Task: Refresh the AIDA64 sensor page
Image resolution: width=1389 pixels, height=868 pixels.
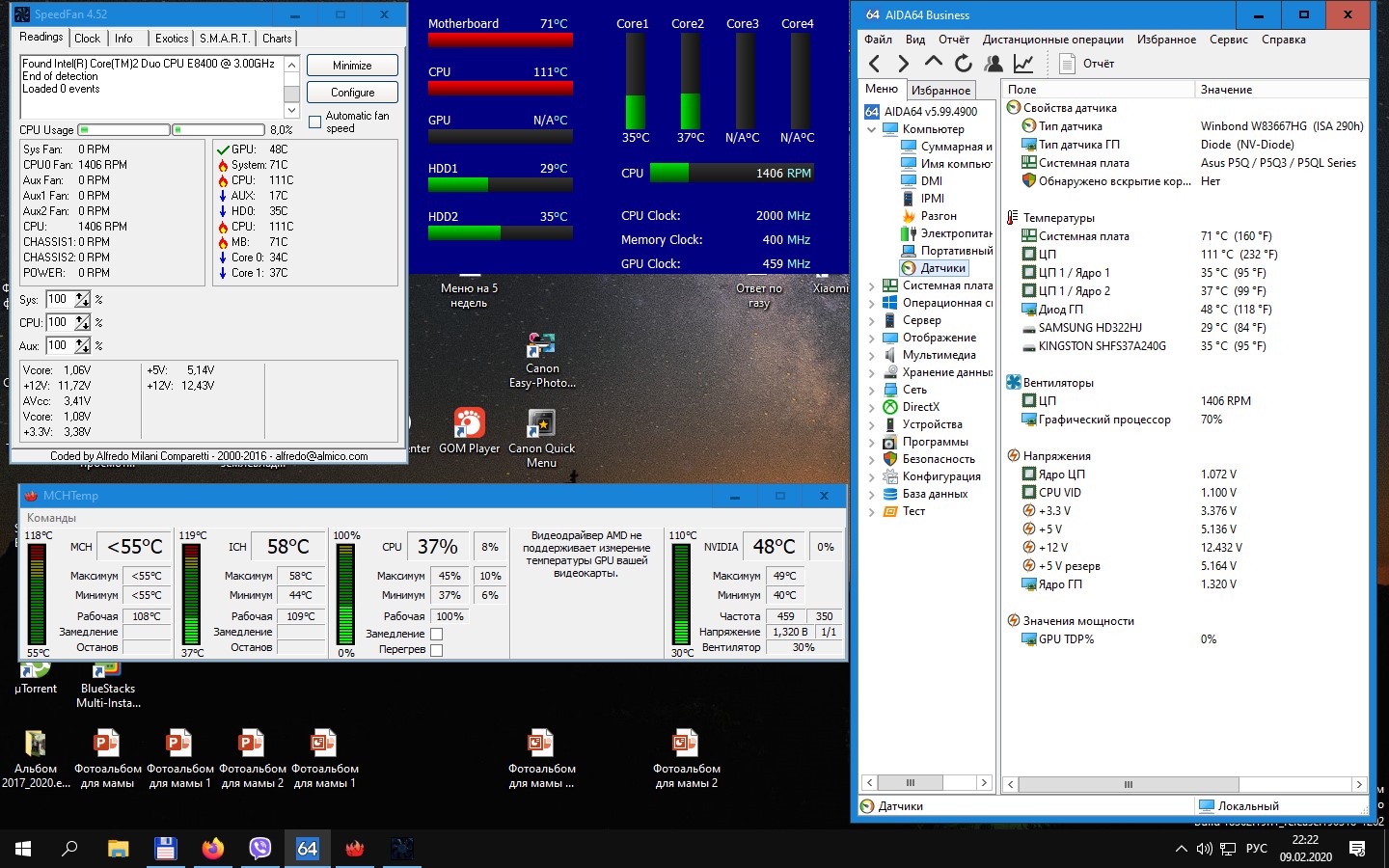Action: tap(964, 64)
